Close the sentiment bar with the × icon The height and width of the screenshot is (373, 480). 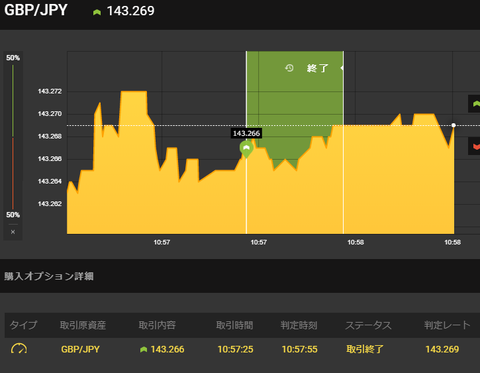(13, 232)
